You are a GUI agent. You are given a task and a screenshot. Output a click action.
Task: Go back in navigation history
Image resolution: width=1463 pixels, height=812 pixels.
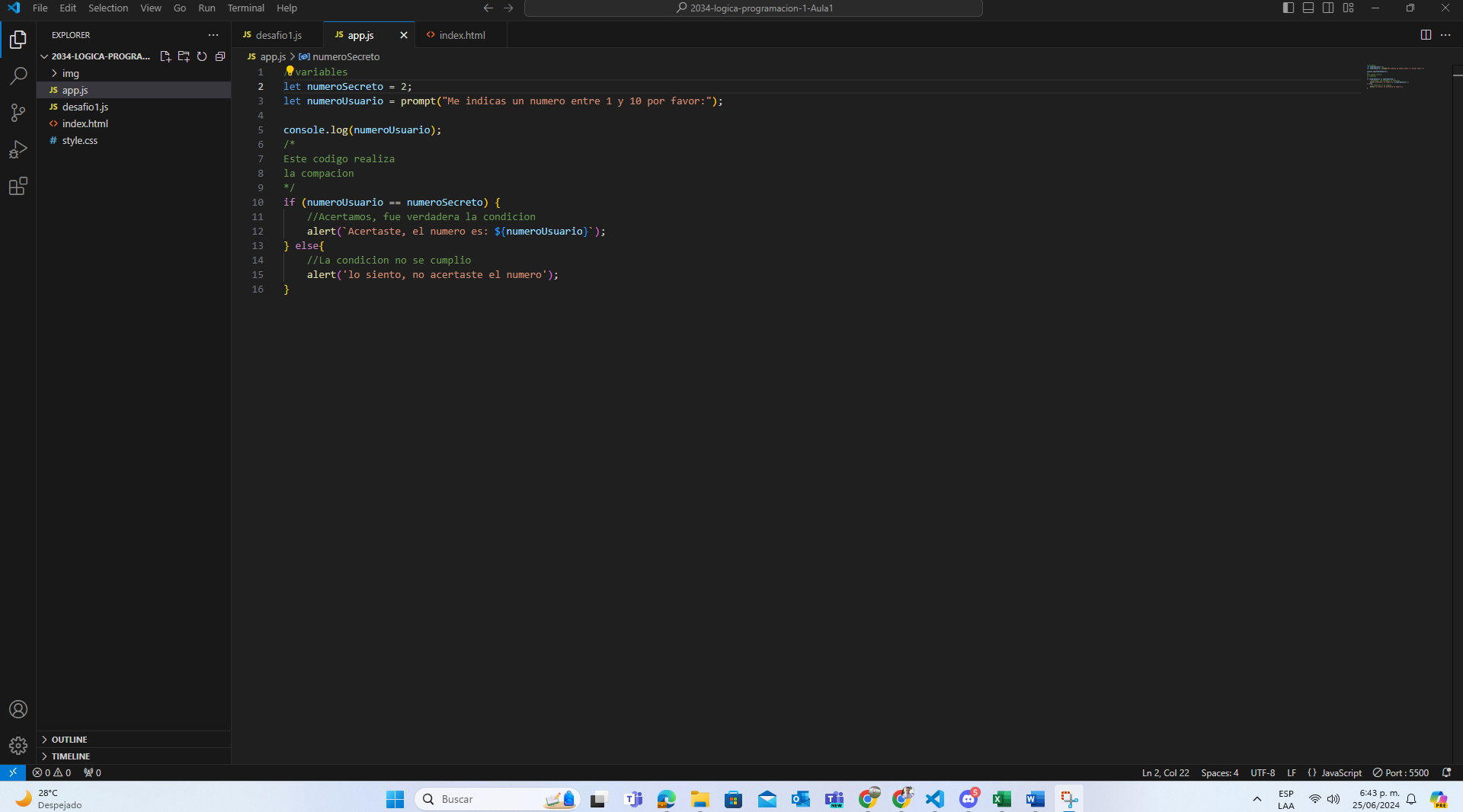click(x=488, y=8)
